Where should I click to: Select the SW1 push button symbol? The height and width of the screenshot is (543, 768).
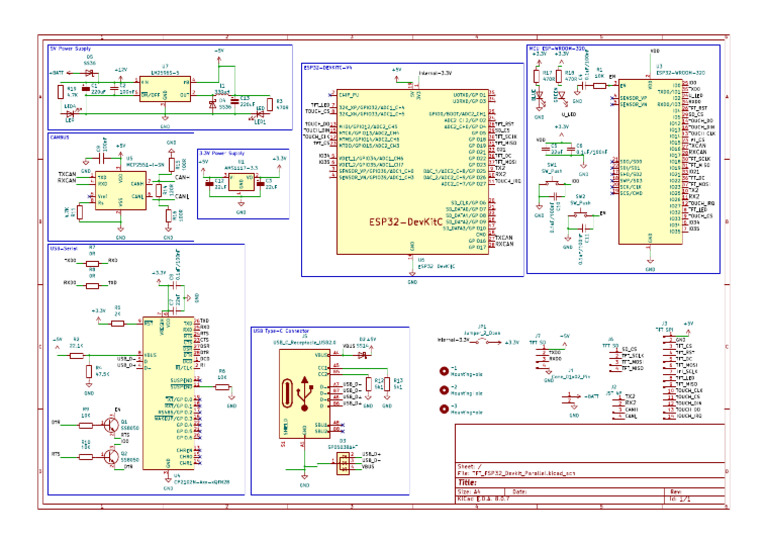pos(552,183)
